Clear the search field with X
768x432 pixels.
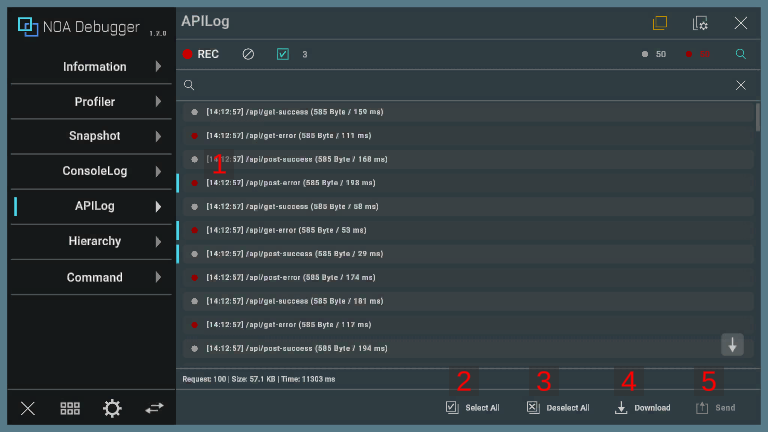[x=741, y=85]
